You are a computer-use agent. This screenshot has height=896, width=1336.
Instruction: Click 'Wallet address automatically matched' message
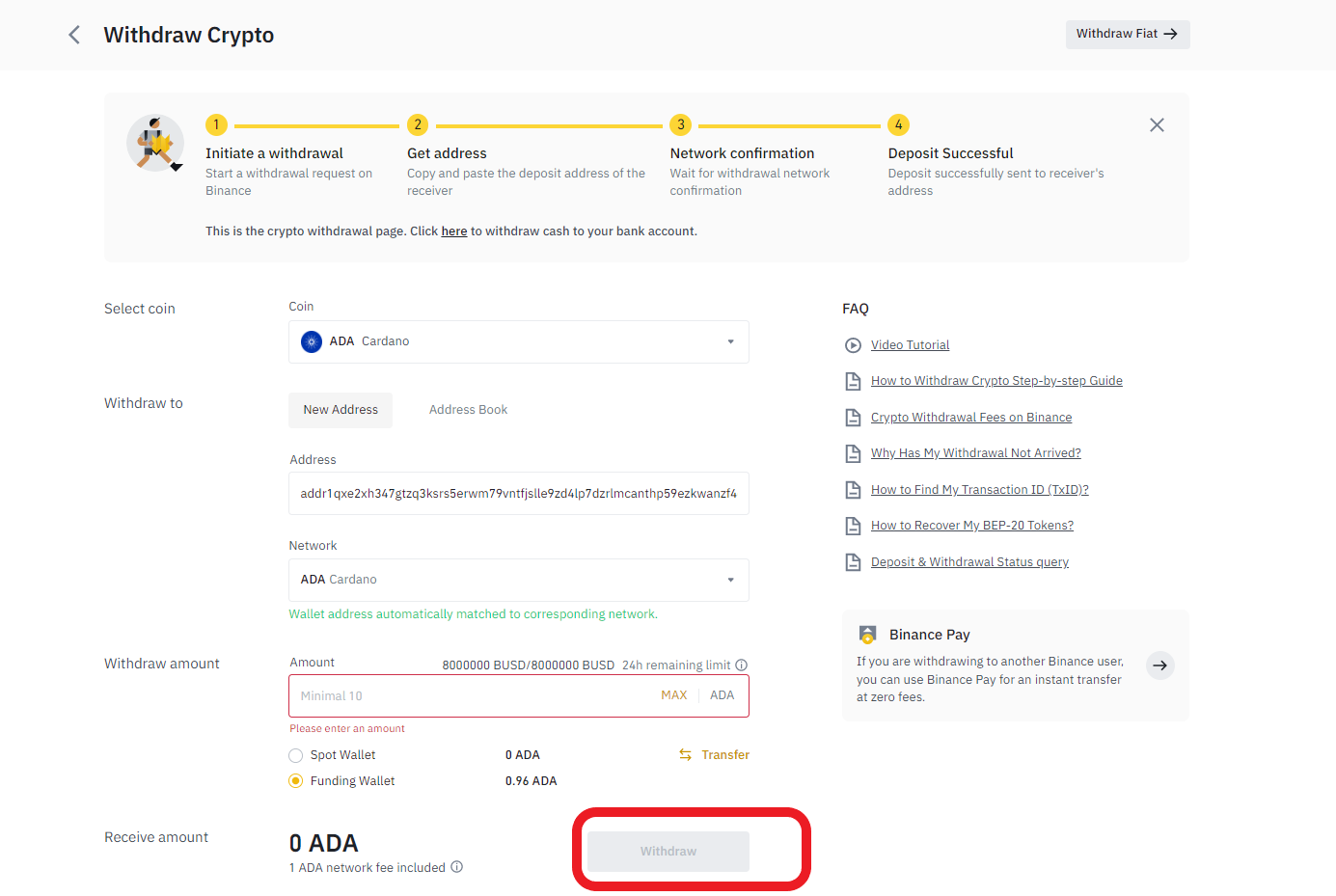474,614
